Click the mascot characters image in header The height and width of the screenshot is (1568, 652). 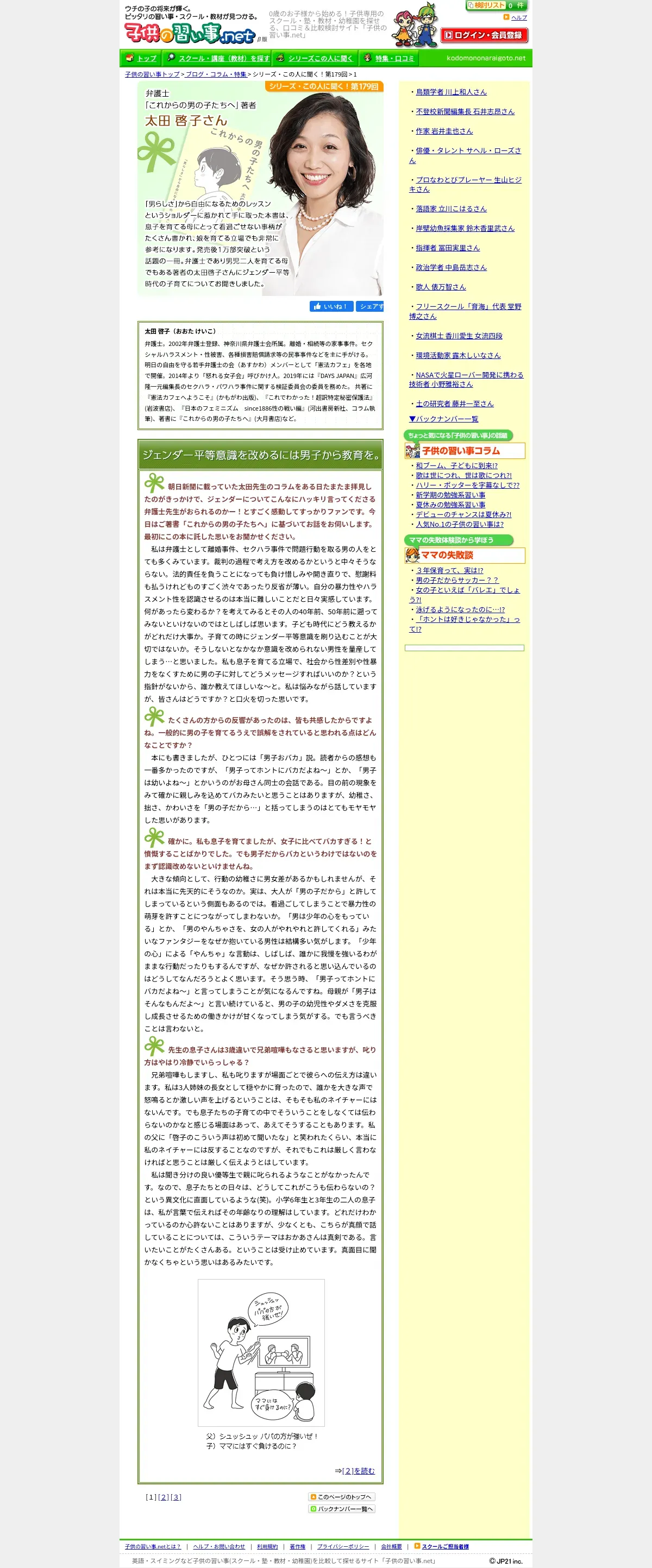pos(415,26)
